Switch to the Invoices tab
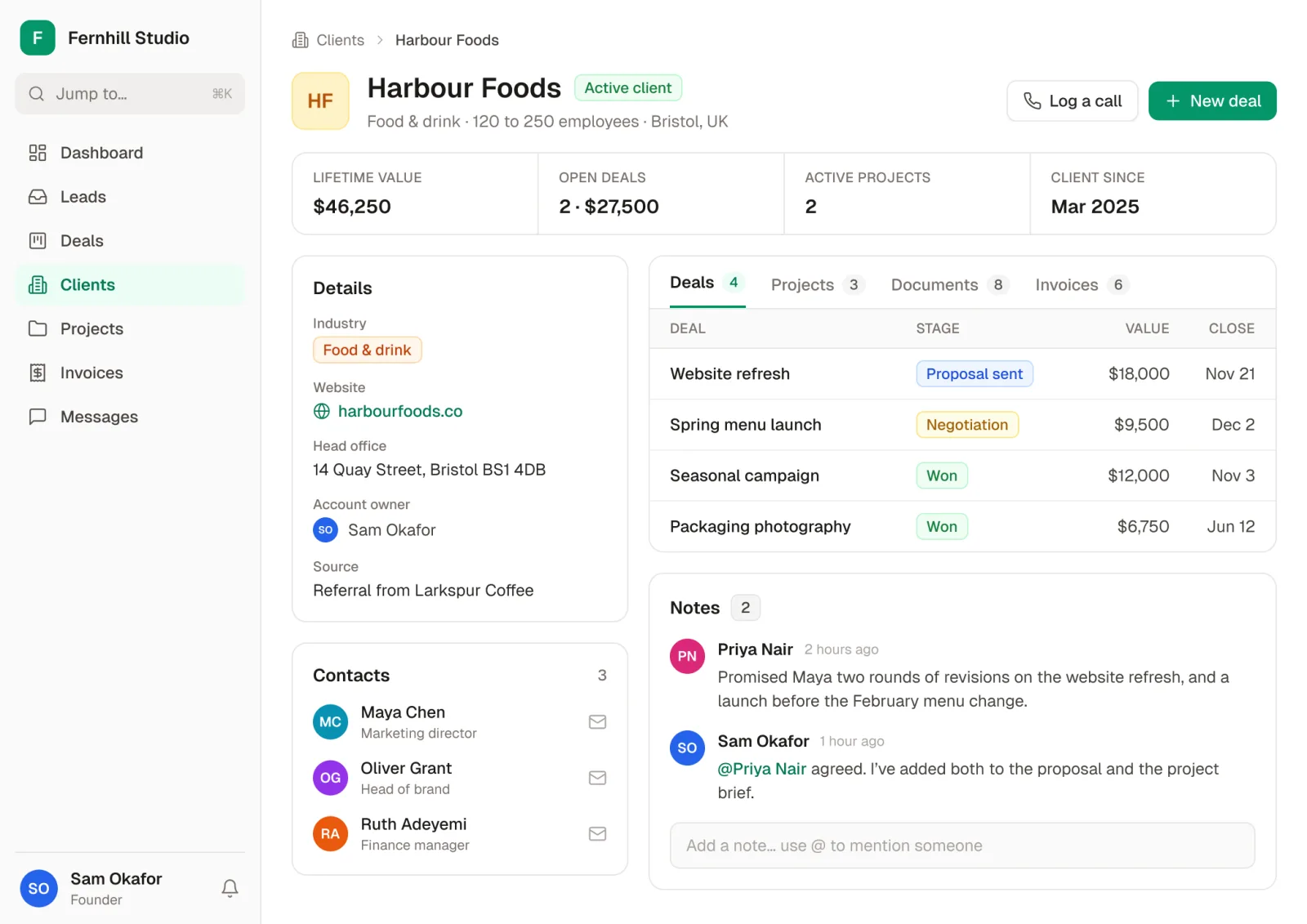 1082,284
